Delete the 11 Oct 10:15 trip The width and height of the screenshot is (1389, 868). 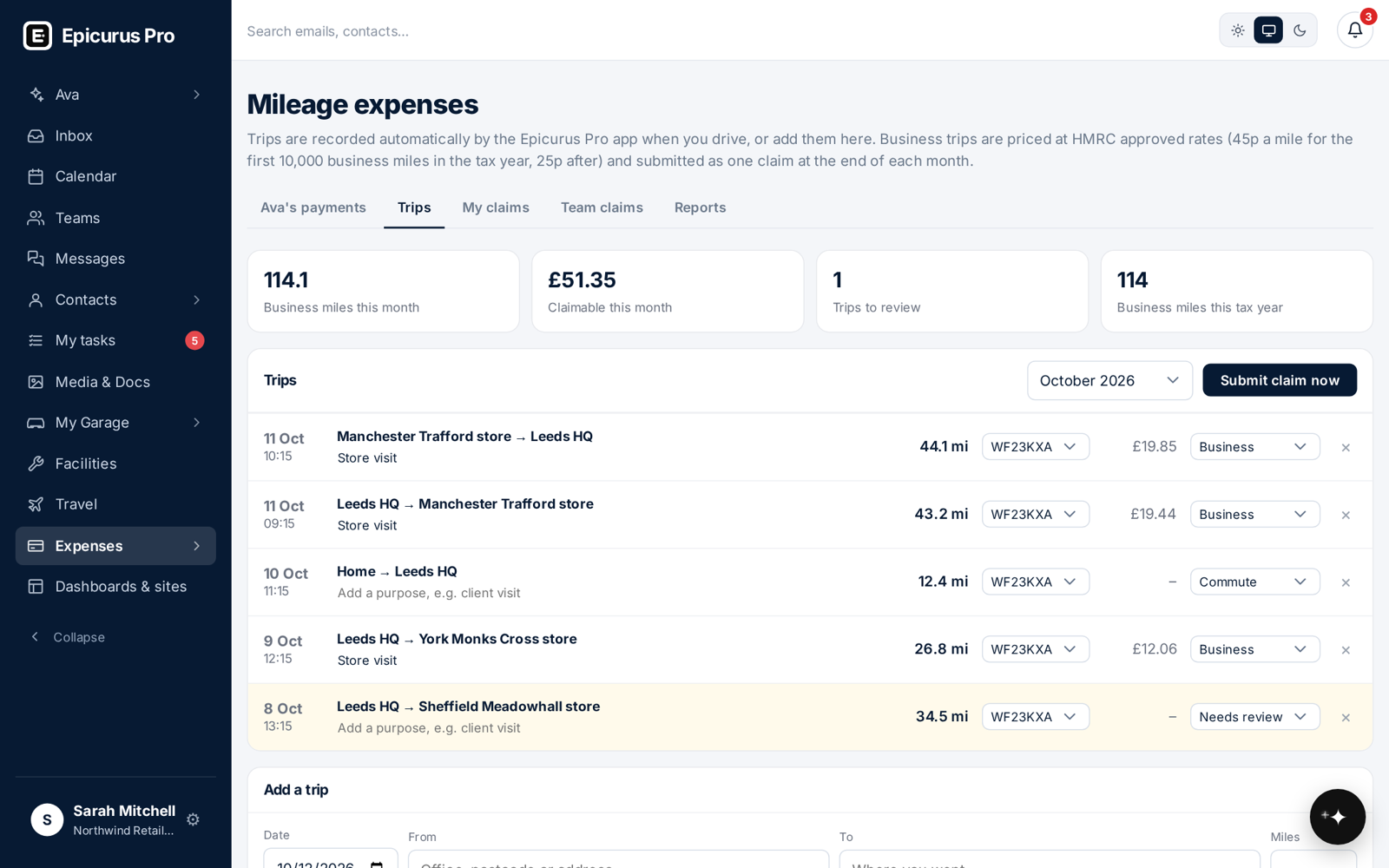coord(1346,448)
